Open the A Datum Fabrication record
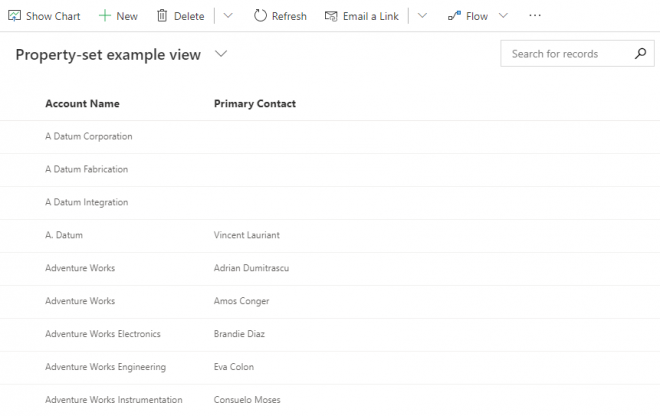Screen dimensions: 660x416 pyautogui.click(x=86, y=169)
